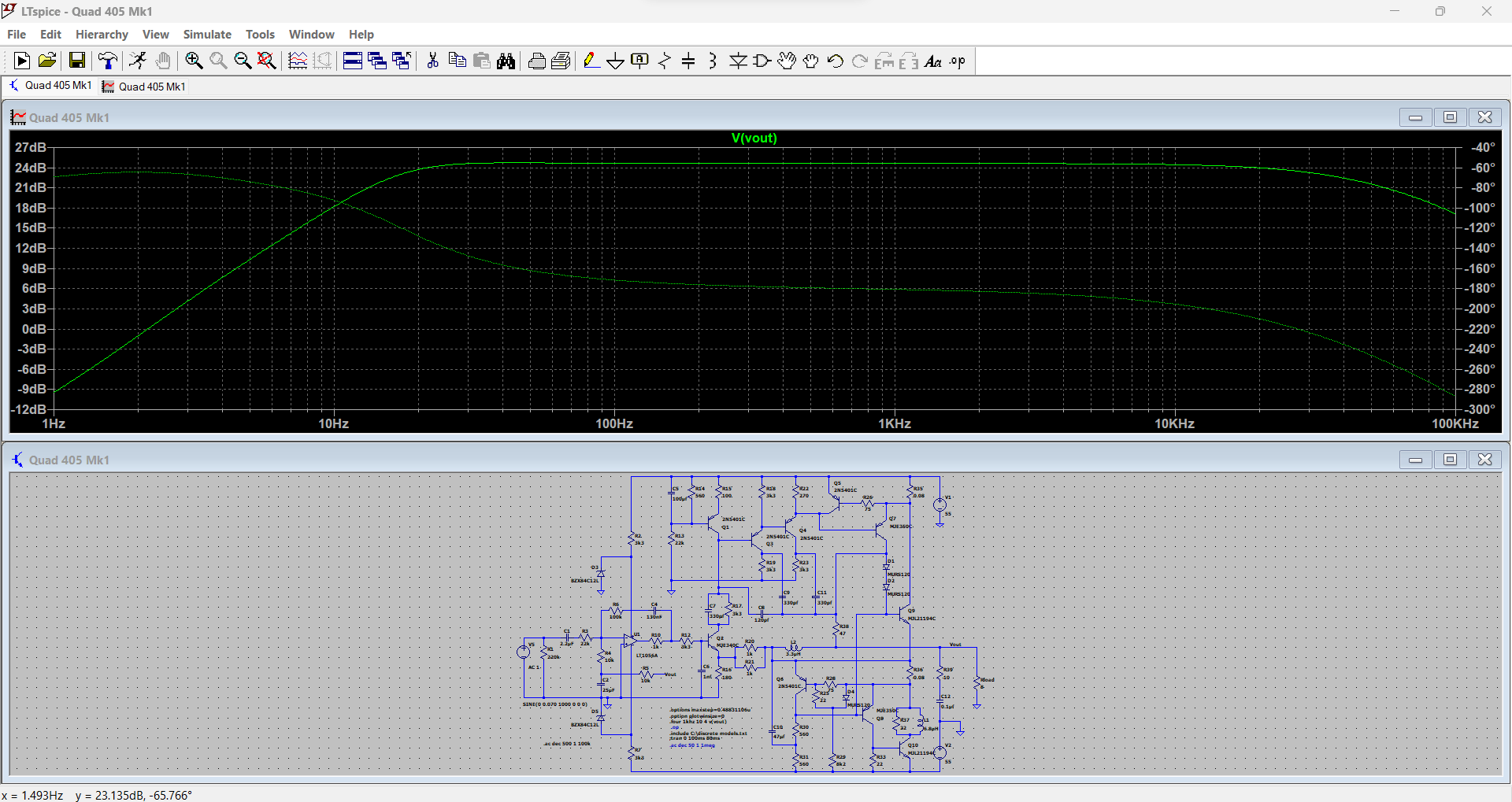Open the Simulate menu
Viewport: 1512px width, 802px height.
[207, 34]
